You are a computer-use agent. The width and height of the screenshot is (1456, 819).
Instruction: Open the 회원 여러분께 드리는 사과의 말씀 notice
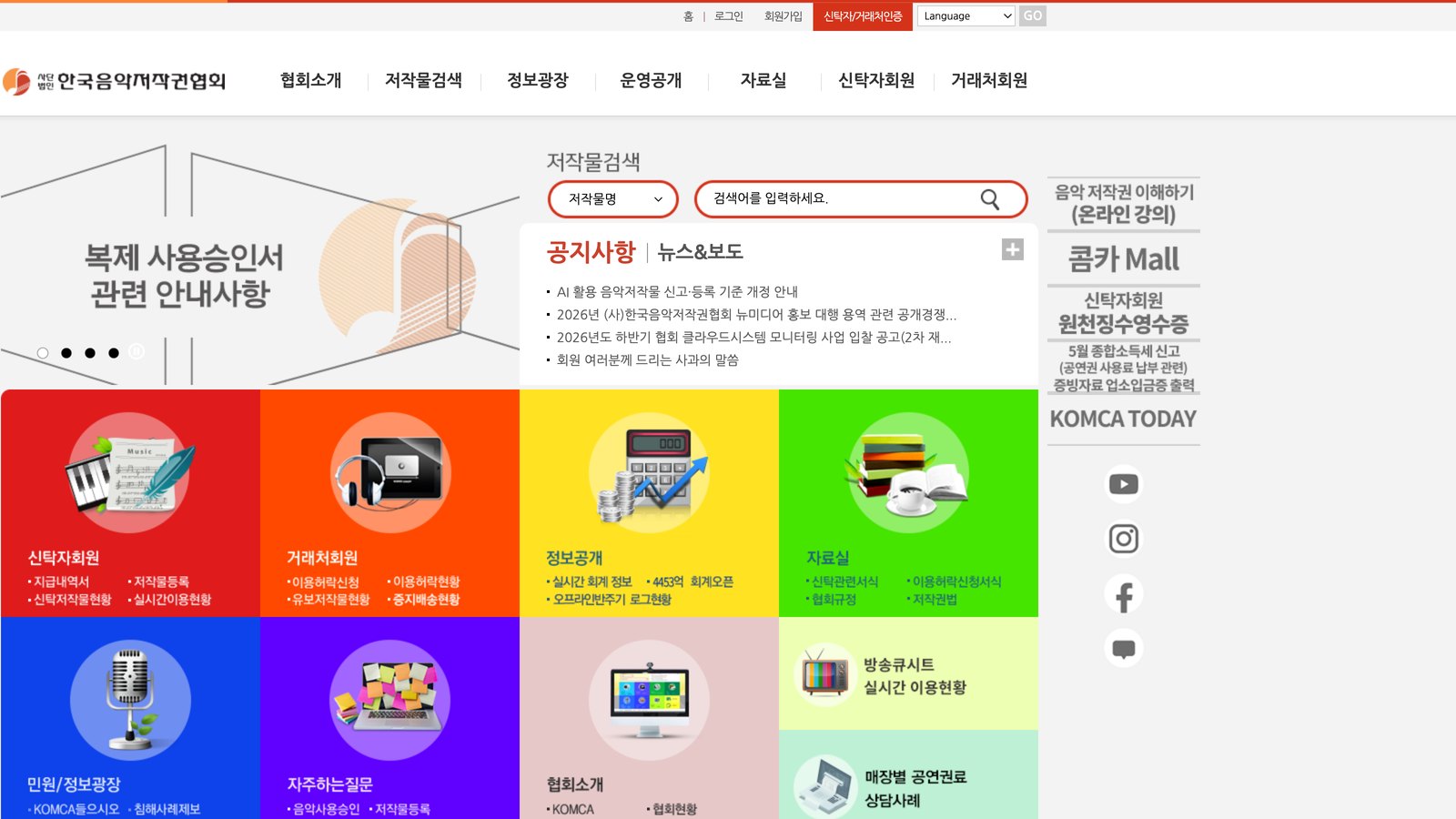pos(648,360)
